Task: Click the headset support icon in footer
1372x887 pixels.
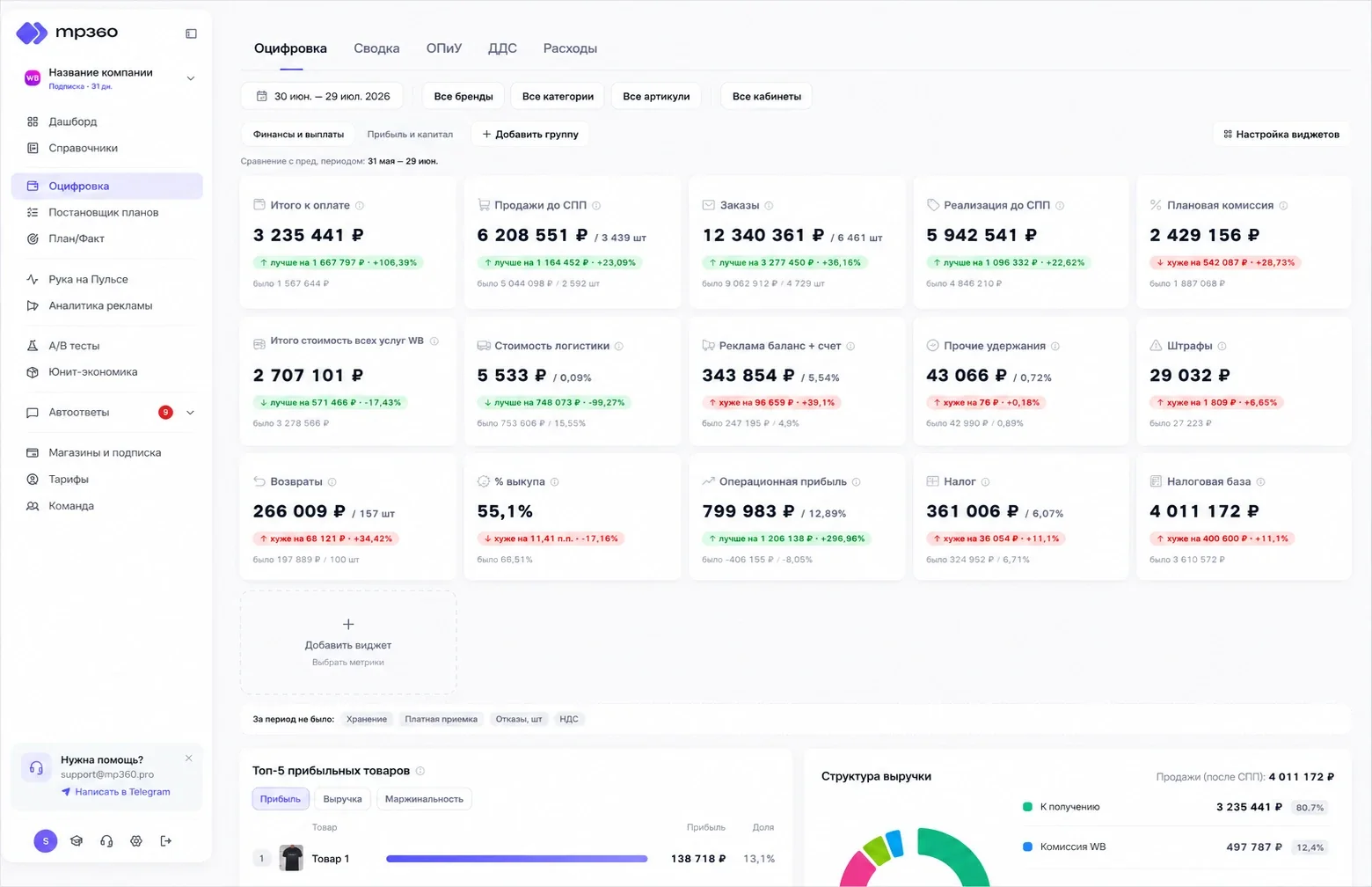Action: (x=106, y=841)
